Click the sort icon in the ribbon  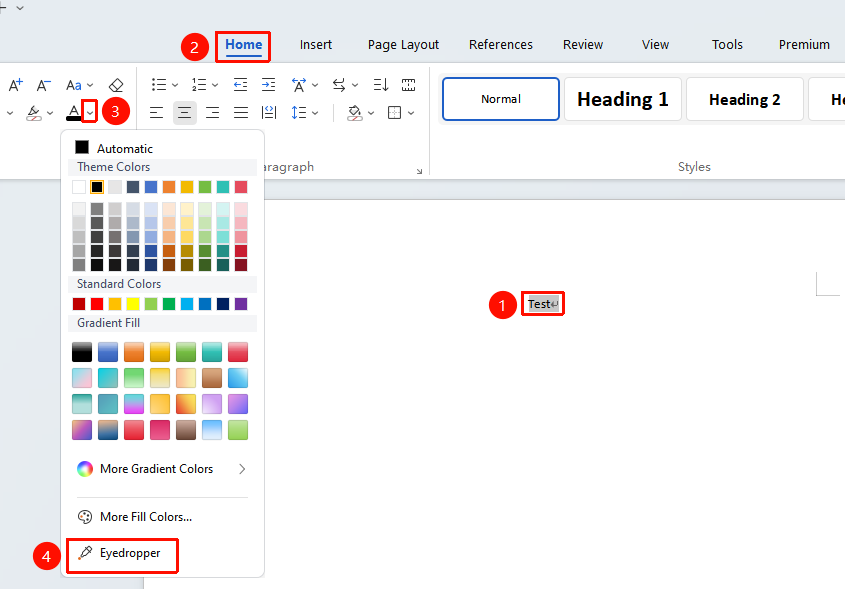(x=380, y=85)
